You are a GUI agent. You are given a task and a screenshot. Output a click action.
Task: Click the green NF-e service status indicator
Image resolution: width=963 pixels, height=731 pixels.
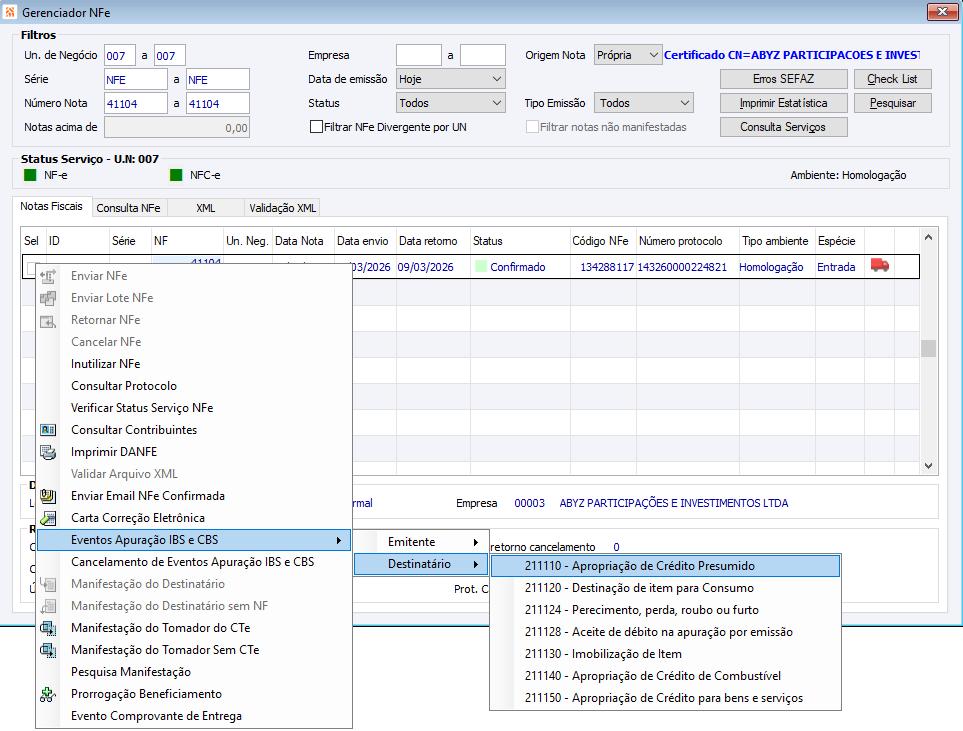pyautogui.click(x=30, y=175)
